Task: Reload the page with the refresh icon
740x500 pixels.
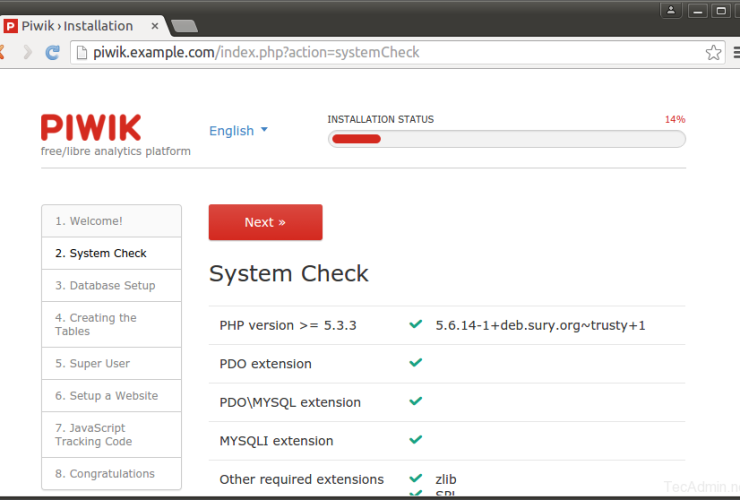Action: point(52,52)
